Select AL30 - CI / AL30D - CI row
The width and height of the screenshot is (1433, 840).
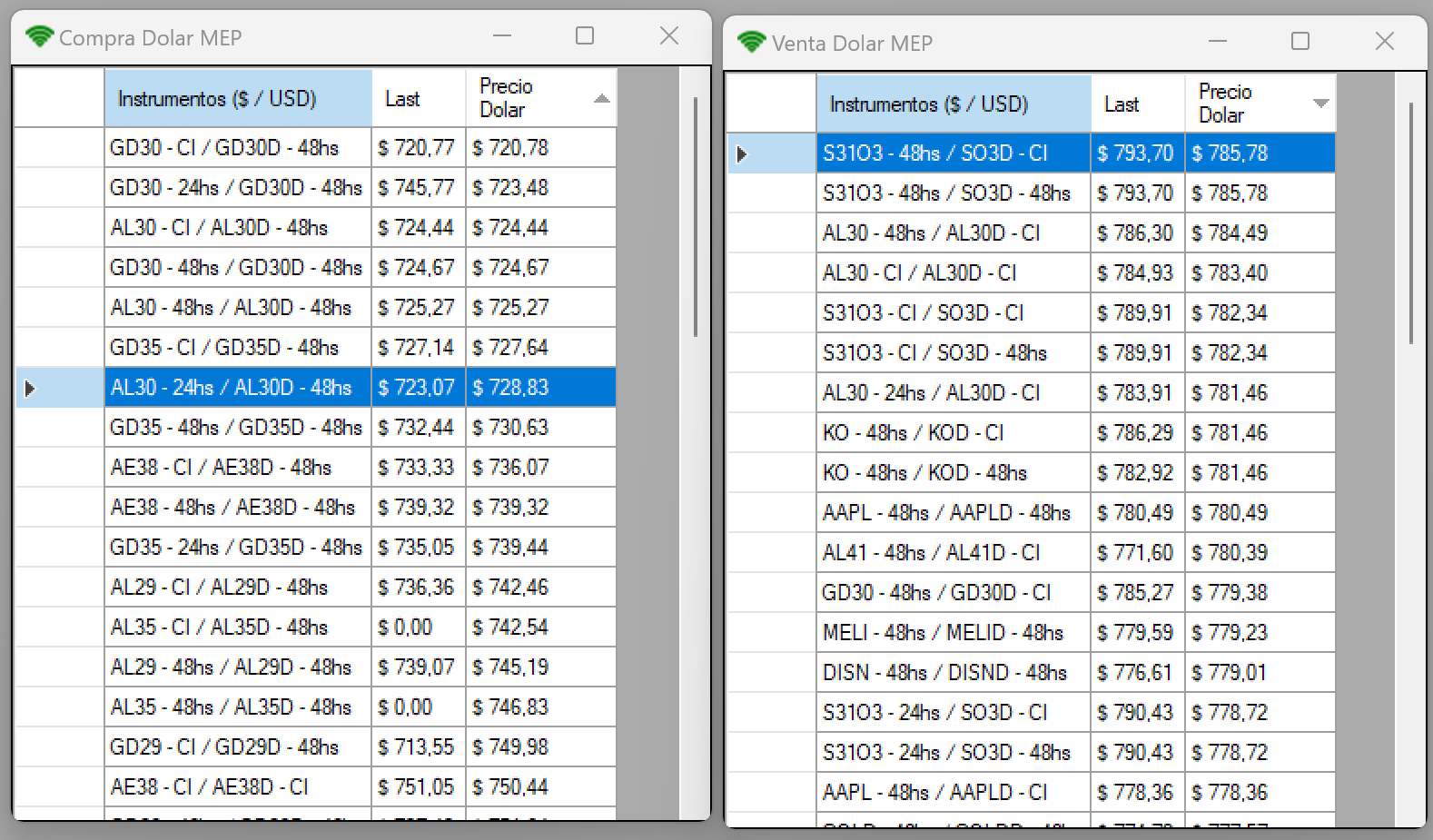[1032, 272]
